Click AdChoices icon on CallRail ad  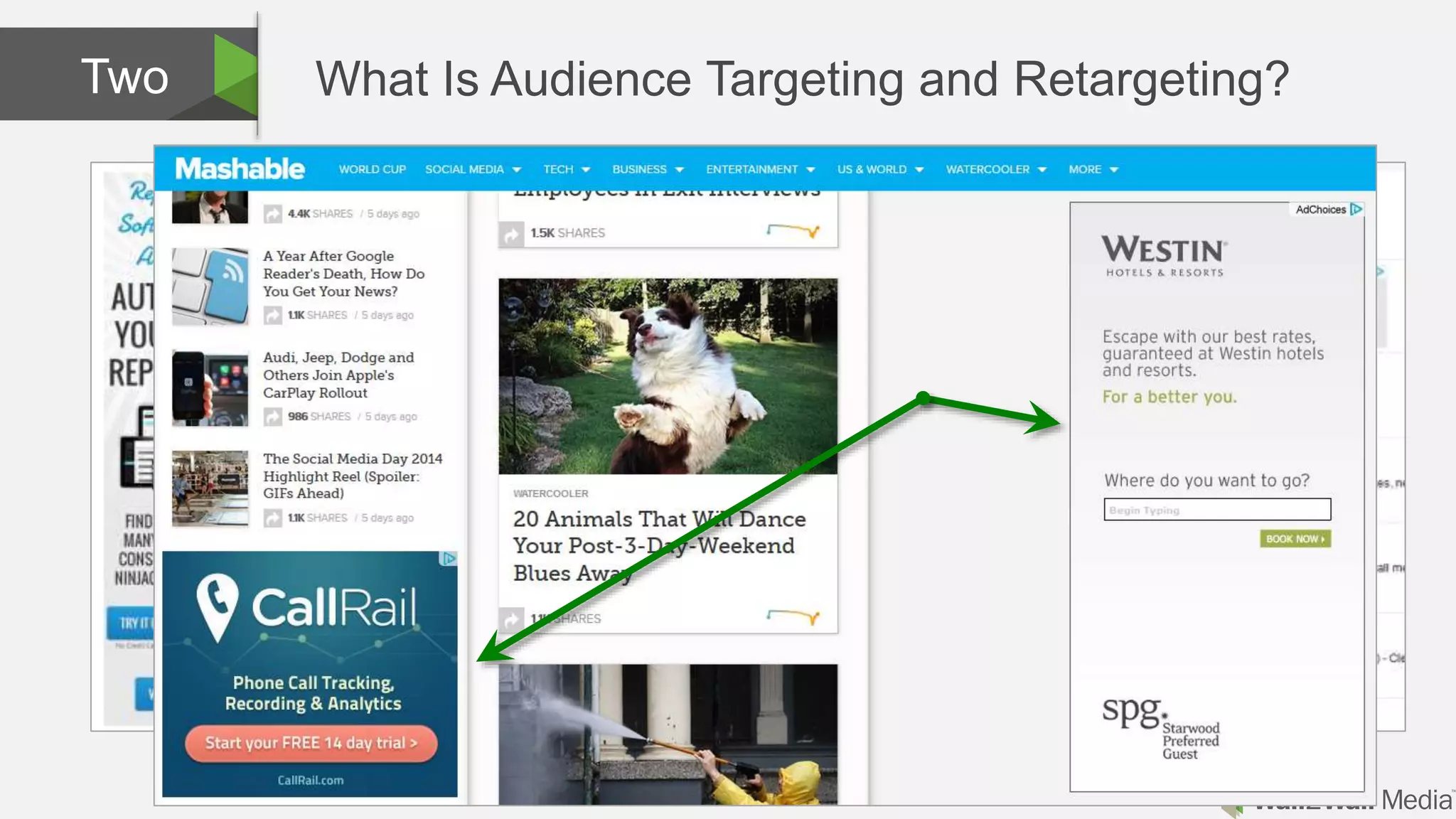[x=449, y=559]
